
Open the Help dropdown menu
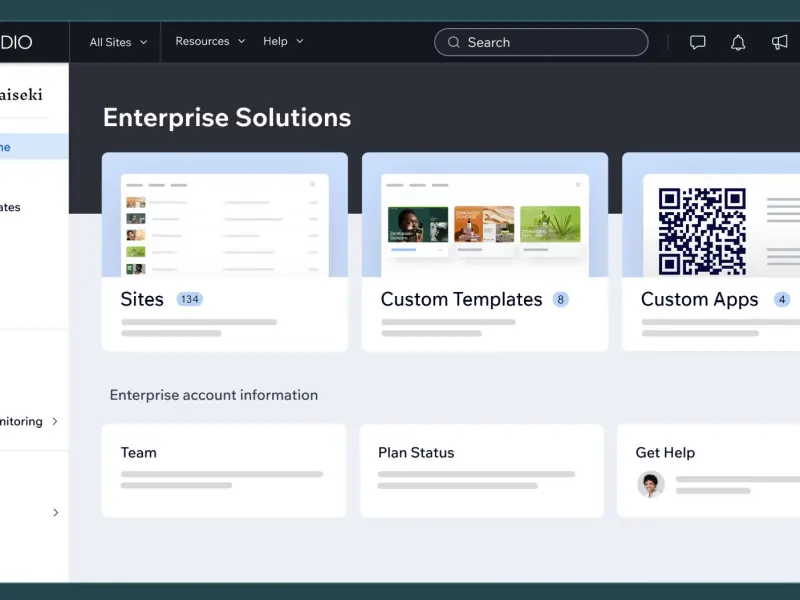[x=283, y=41]
